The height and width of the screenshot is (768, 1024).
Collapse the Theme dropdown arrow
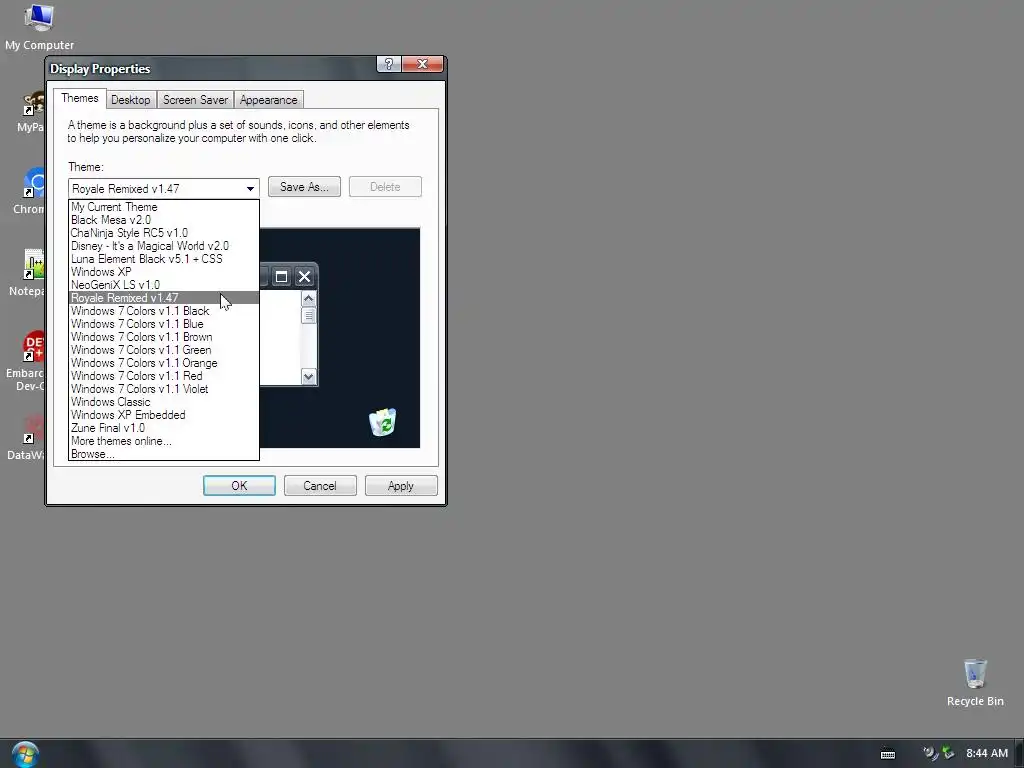tap(250, 189)
